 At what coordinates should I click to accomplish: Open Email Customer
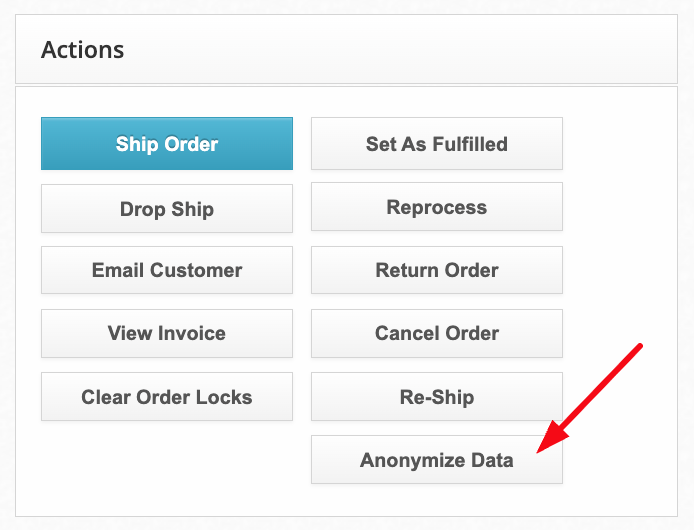pos(167,270)
